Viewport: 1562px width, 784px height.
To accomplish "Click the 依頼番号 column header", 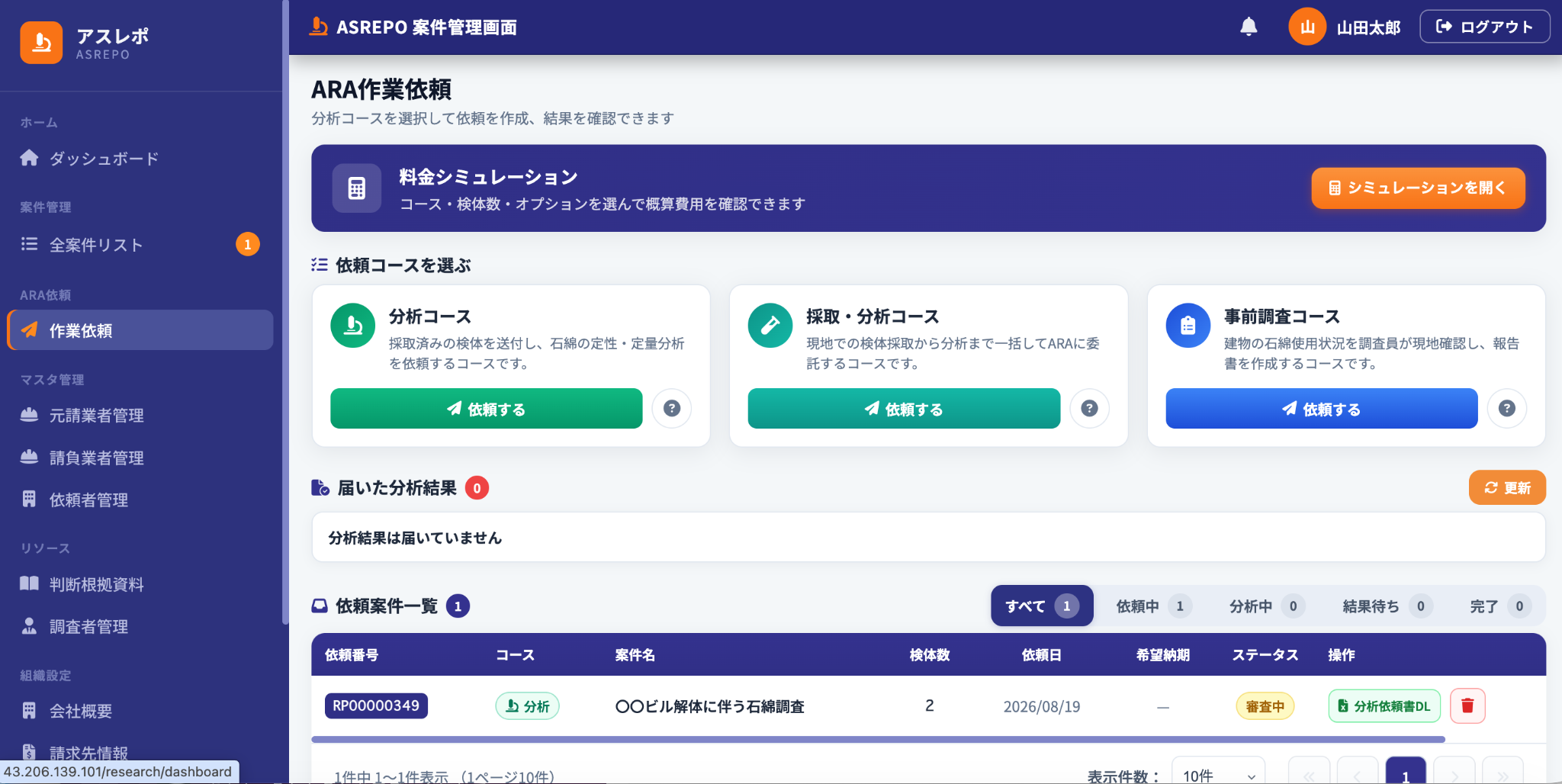I will (352, 654).
